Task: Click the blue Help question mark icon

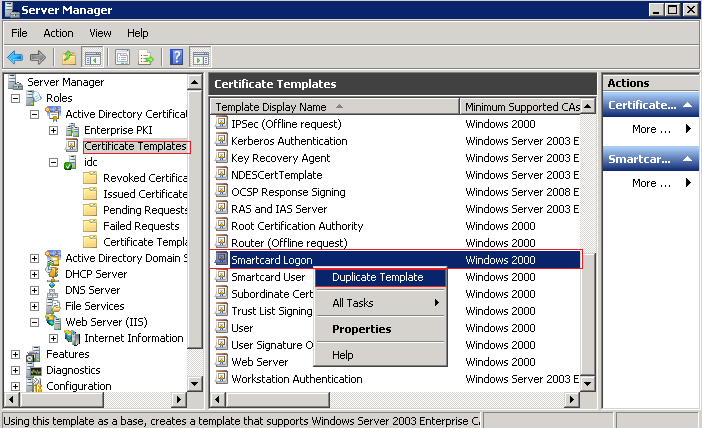Action: click(x=177, y=57)
